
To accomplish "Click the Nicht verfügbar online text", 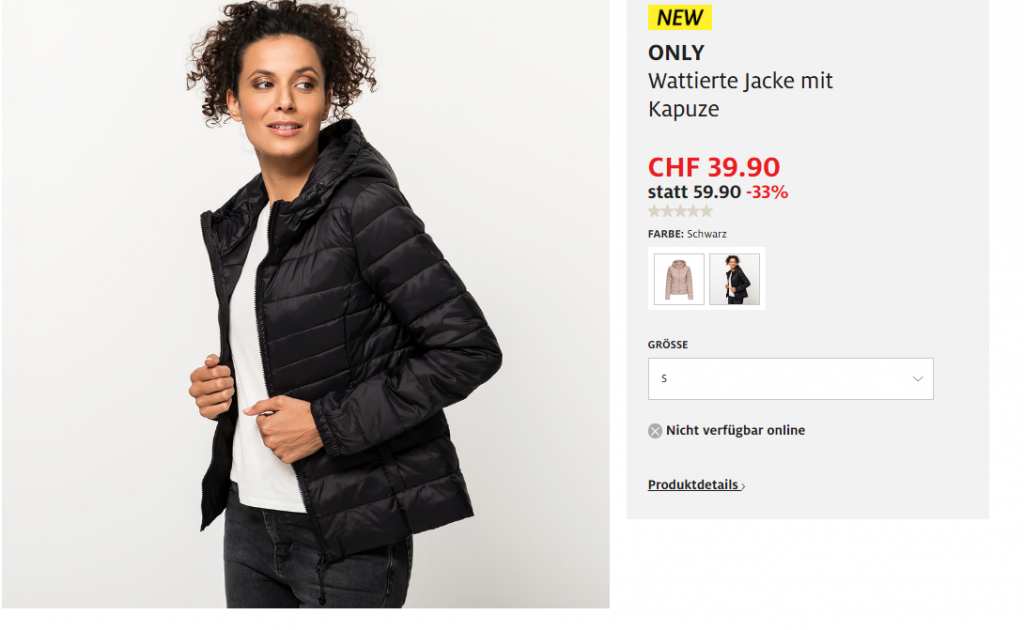I will pos(735,430).
